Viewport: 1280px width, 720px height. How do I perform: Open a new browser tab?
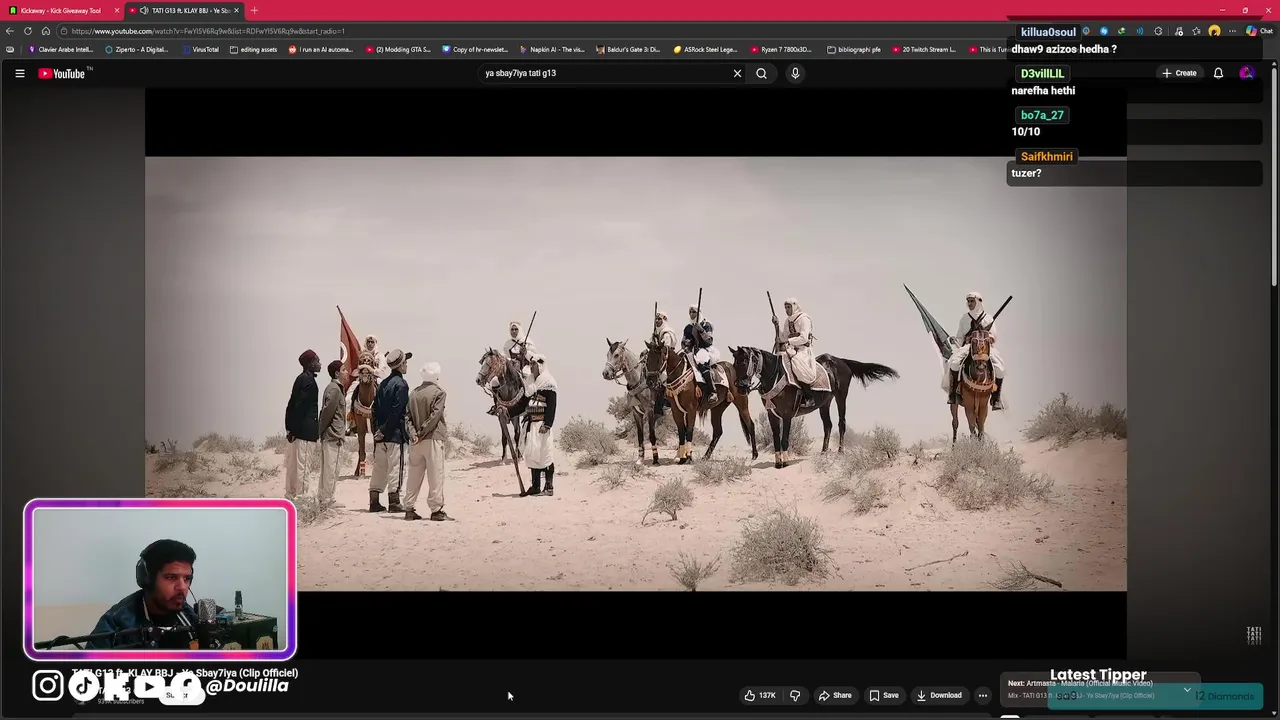tap(254, 10)
